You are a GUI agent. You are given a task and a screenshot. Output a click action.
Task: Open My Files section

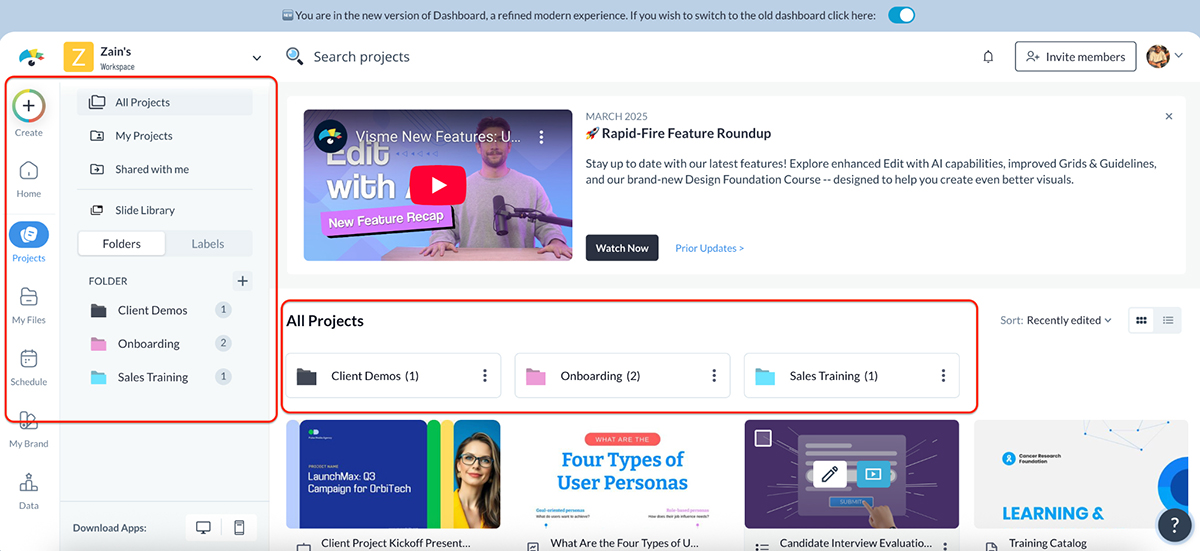click(29, 297)
